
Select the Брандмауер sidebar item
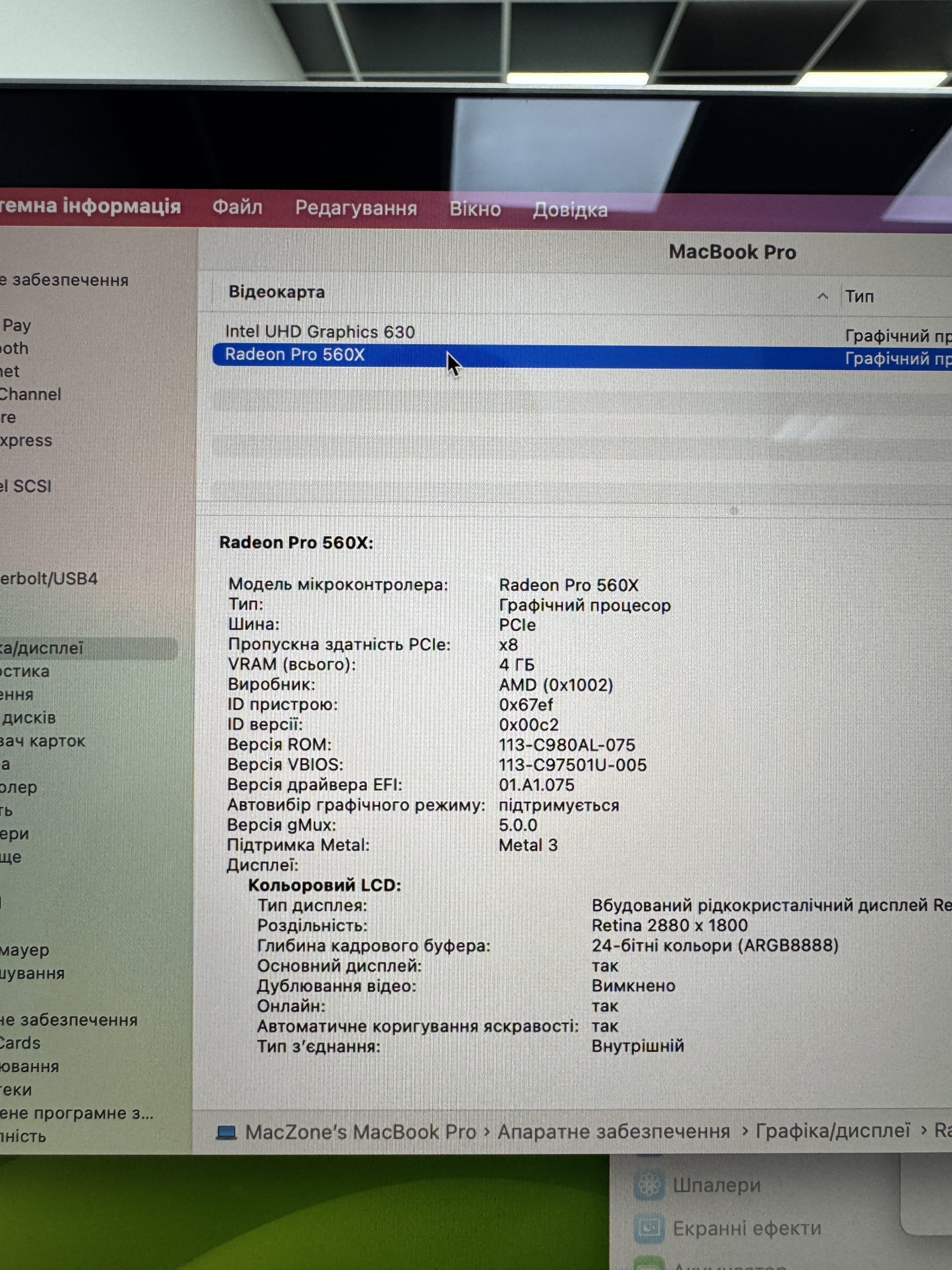click(24, 950)
